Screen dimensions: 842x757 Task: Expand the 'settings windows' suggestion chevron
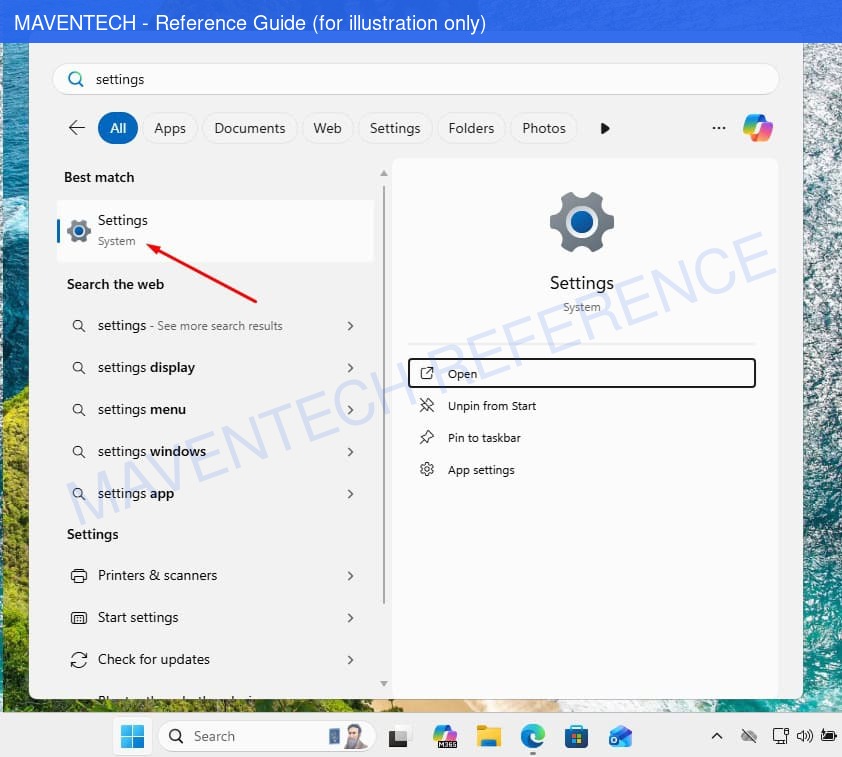click(x=350, y=452)
